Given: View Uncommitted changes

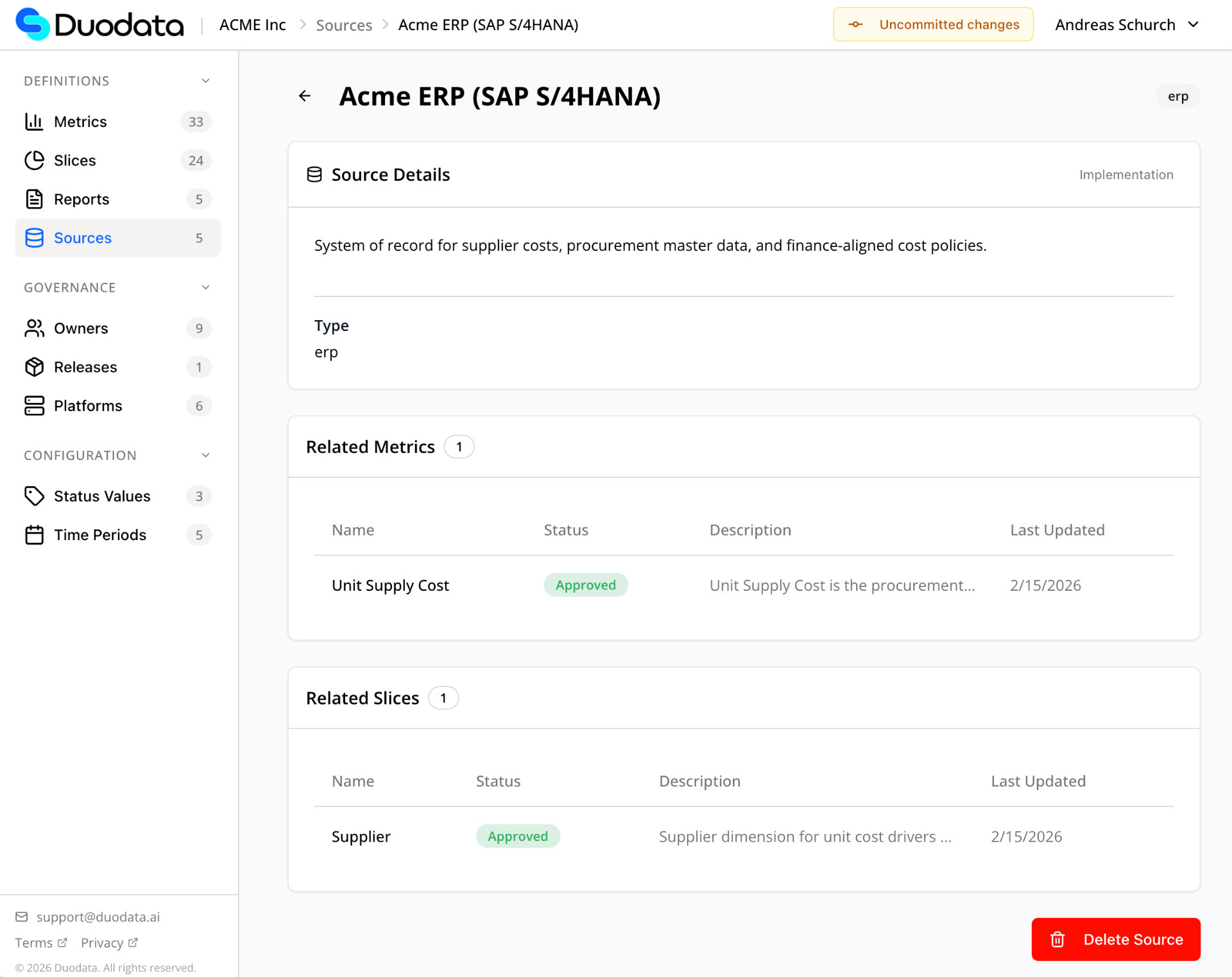Looking at the screenshot, I should click(933, 25).
